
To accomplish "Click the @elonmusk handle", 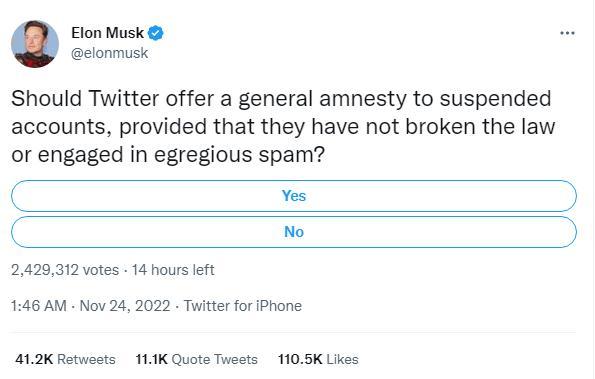I will point(109,53).
